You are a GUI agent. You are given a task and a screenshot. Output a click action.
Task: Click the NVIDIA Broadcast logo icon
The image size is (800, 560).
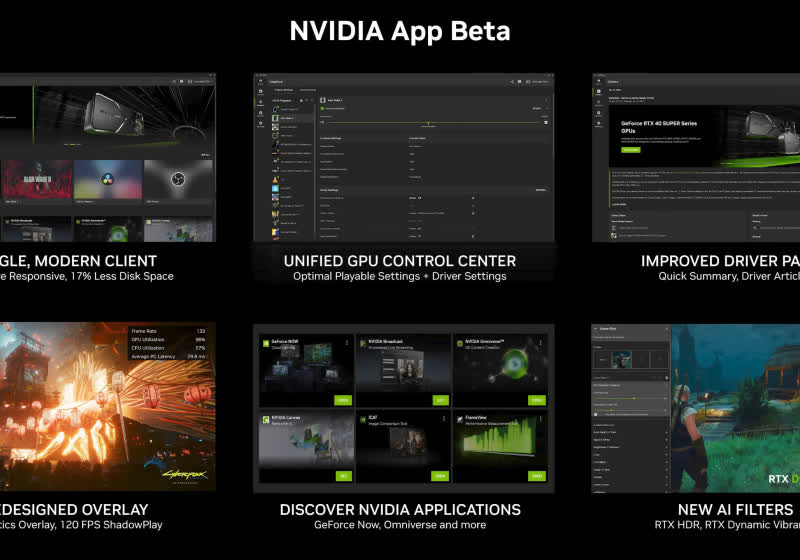(x=363, y=343)
